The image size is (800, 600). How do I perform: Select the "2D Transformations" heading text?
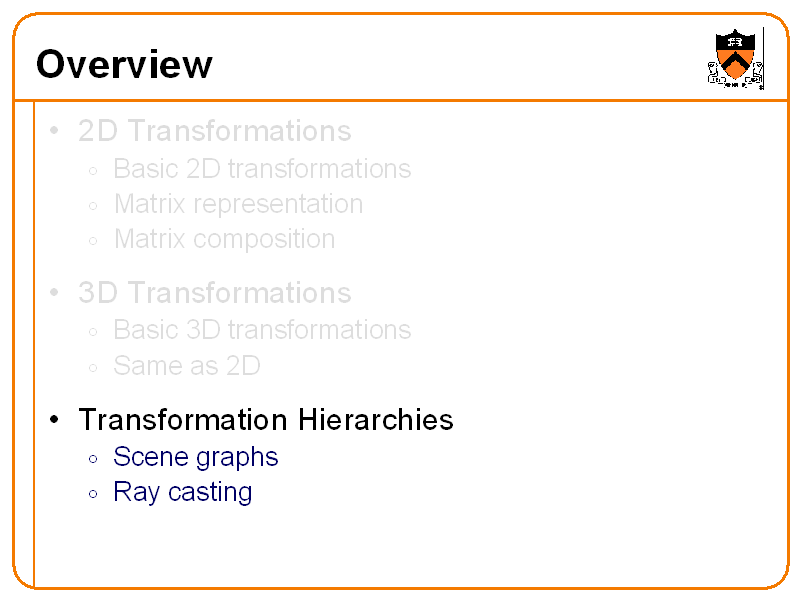tap(214, 131)
